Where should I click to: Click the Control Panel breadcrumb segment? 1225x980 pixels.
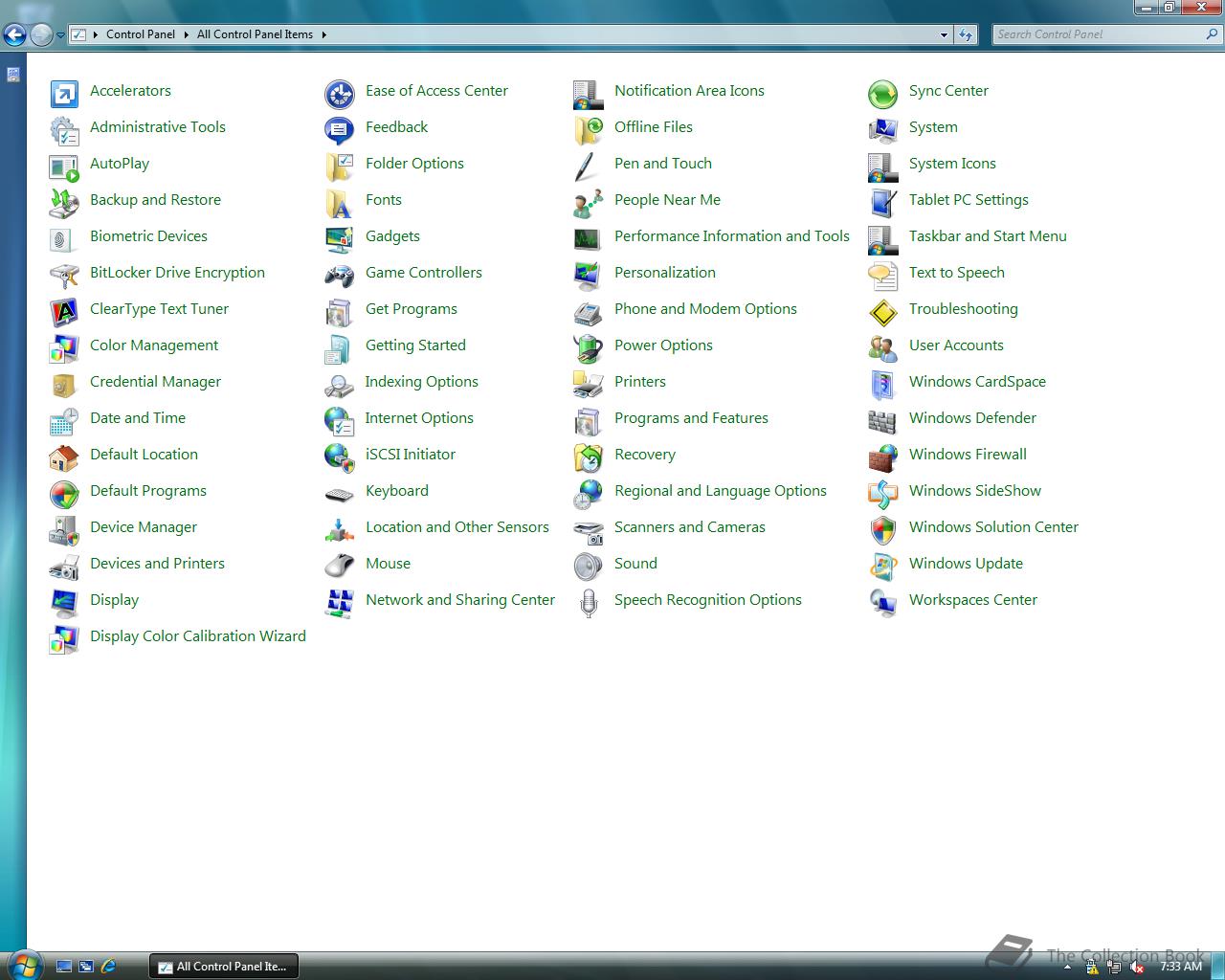(x=141, y=34)
